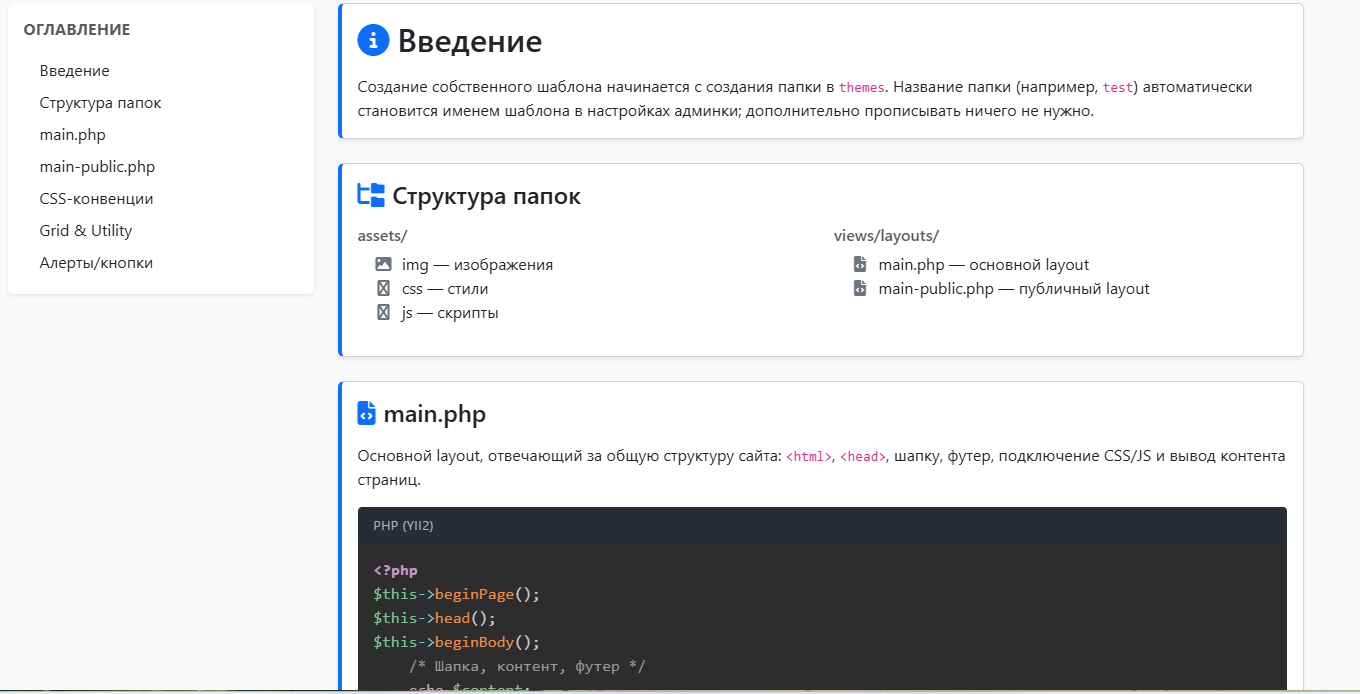
Task: Open Введение in the table of contents
Action: pos(75,71)
